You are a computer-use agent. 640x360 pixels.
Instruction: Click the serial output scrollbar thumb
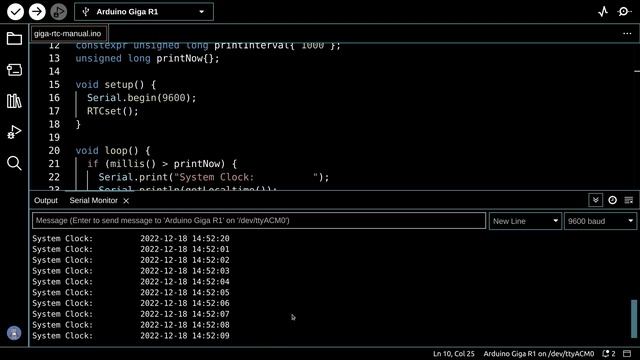[634, 319]
